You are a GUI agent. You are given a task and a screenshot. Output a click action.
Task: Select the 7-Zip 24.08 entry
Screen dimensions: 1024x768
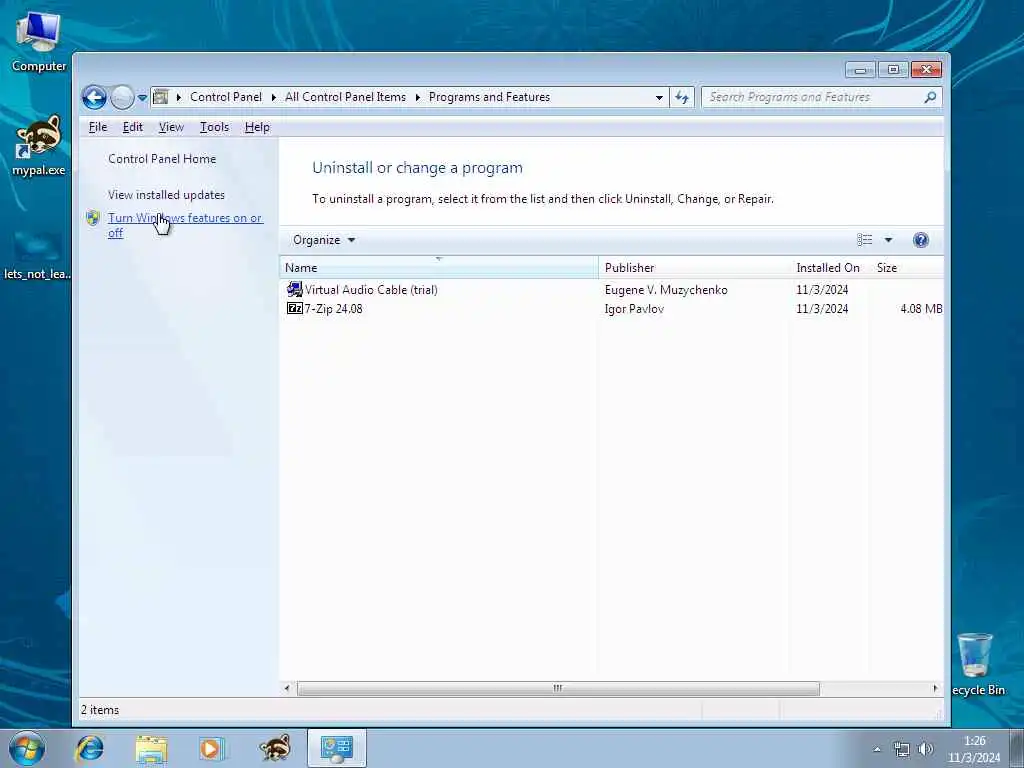333,308
